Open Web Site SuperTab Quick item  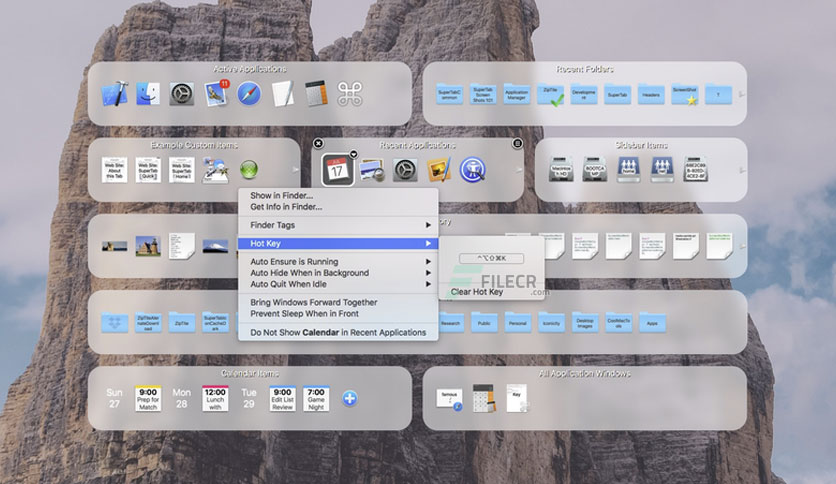tap(148, 170)
